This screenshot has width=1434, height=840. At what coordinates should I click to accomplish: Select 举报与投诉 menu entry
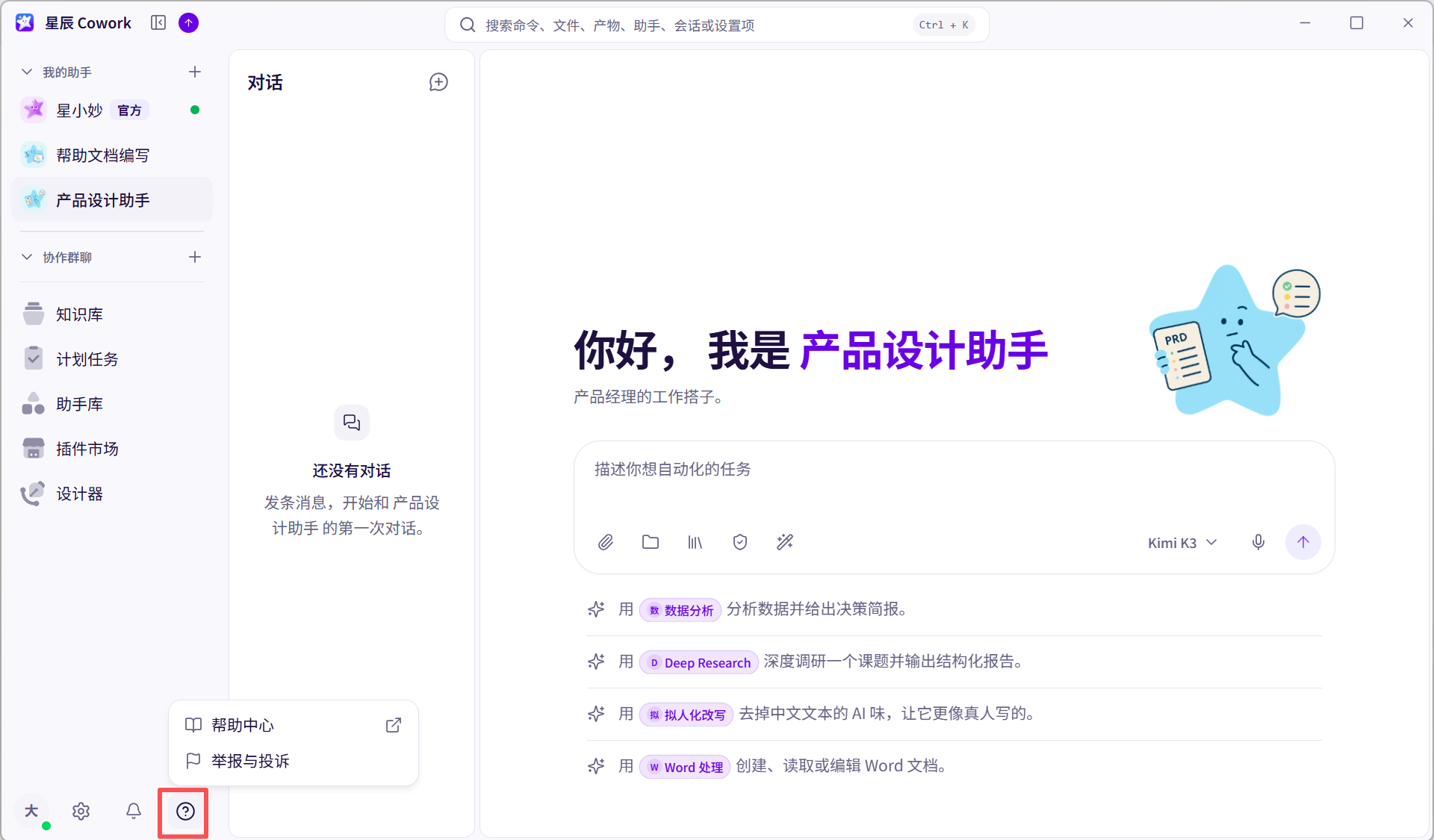click(x=293, y=761)
